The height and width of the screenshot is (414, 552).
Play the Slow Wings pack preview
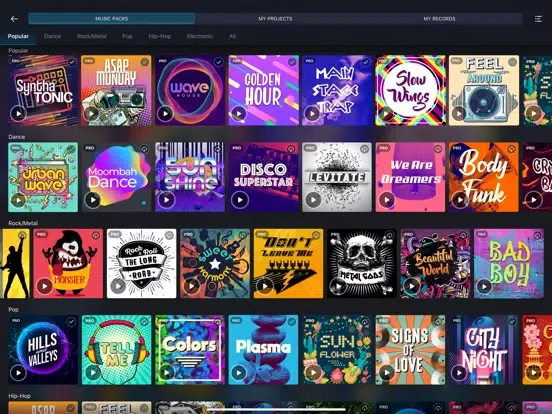pos(385,113)
